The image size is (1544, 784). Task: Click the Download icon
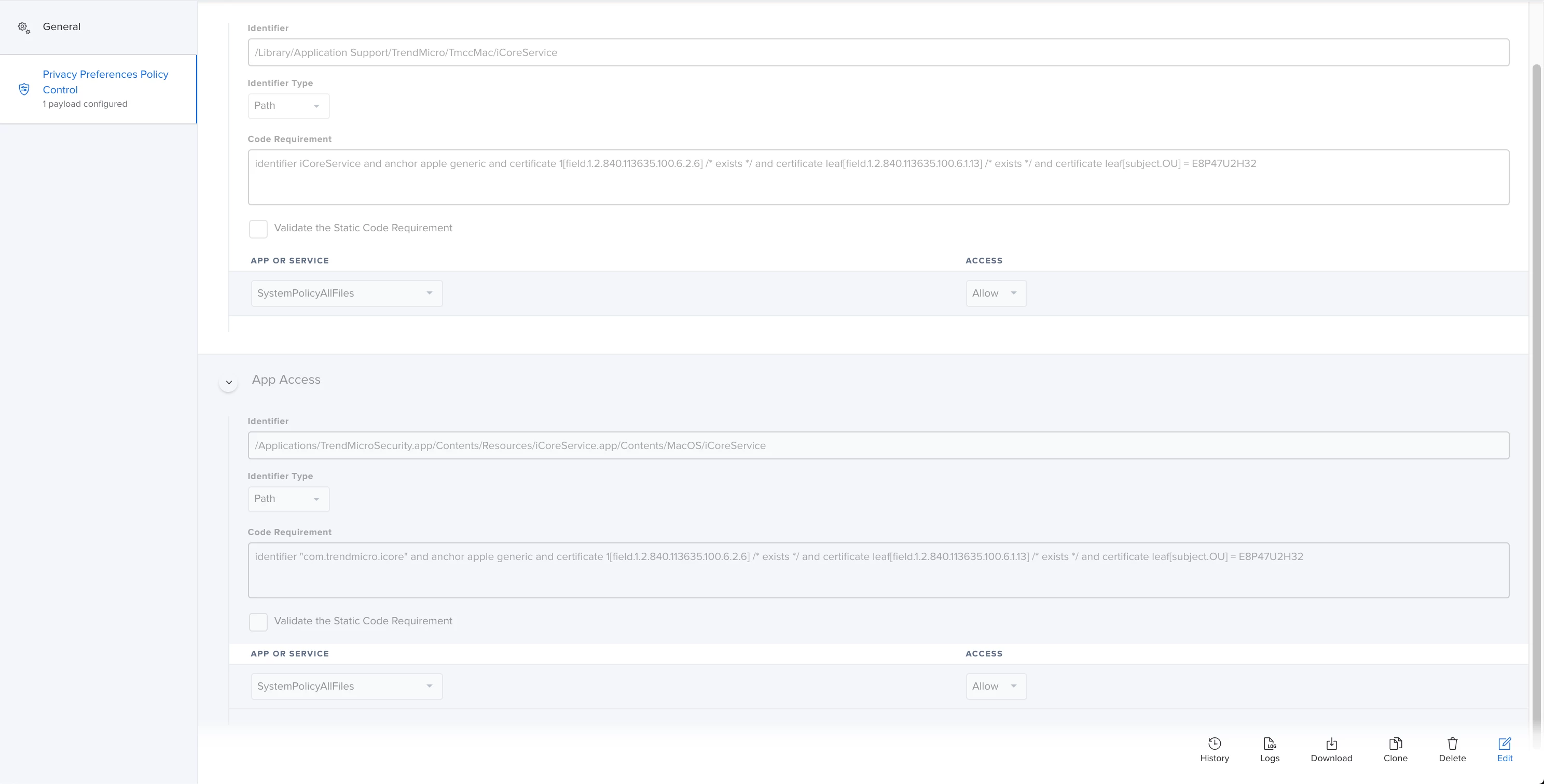tap(1331, 743)
